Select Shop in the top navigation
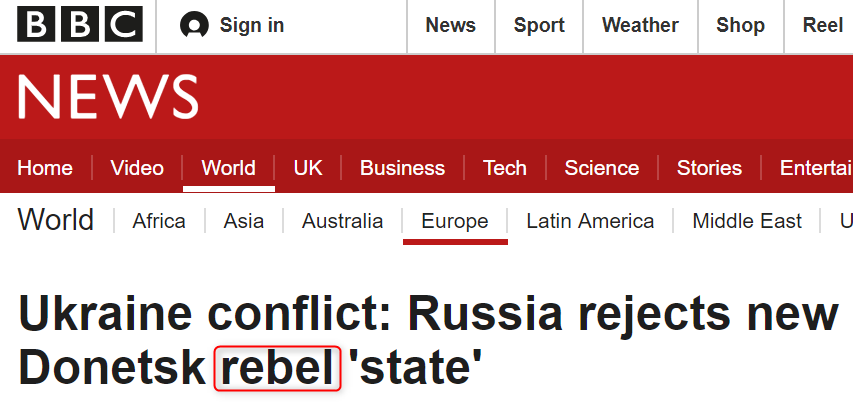Screen dimensions: 853x412 tap(740, 26)
